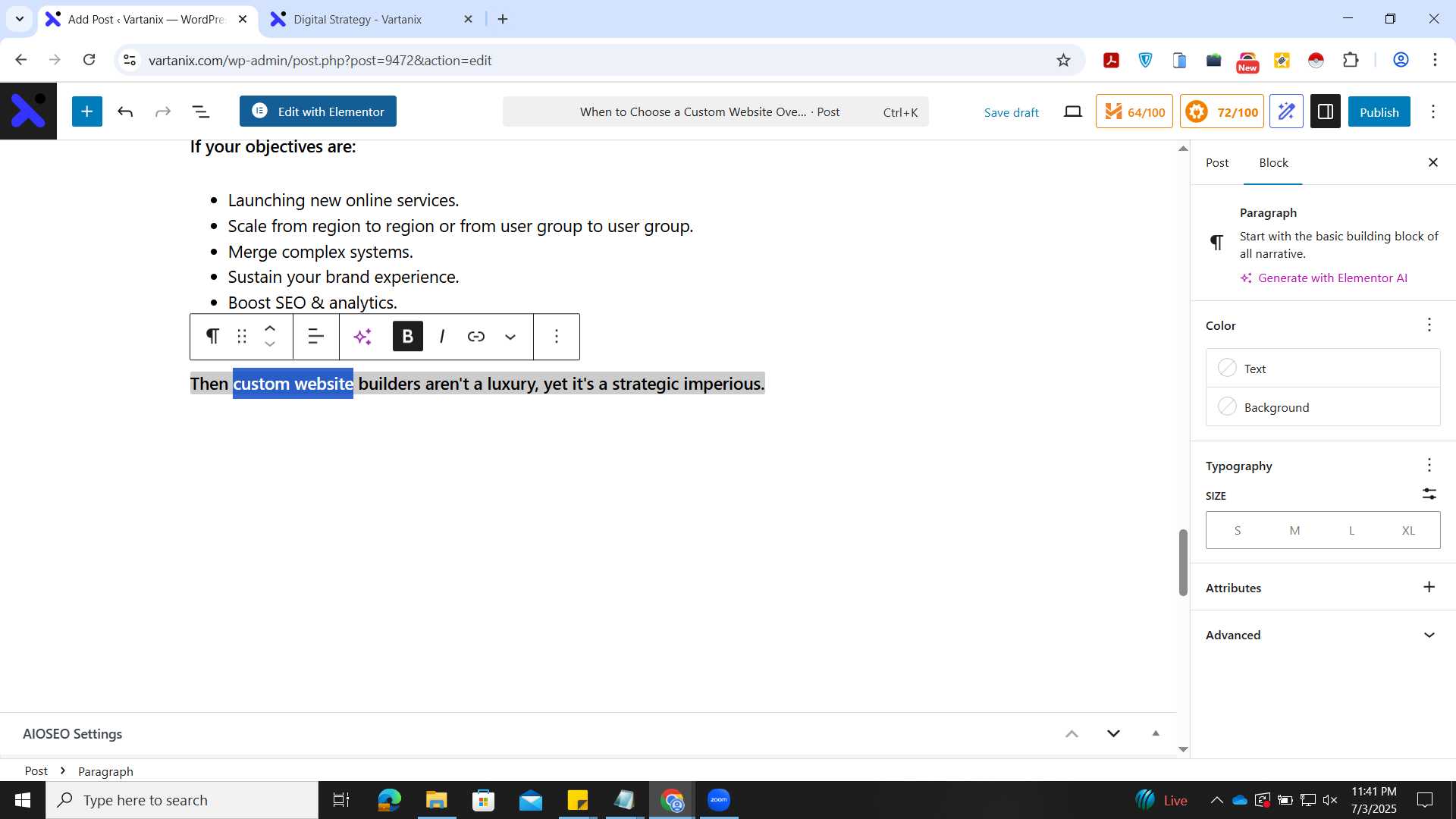The height and width of the screenshot is (819, 1456).
Task: Open the block inserter plus button
Action: pos(87,111)
